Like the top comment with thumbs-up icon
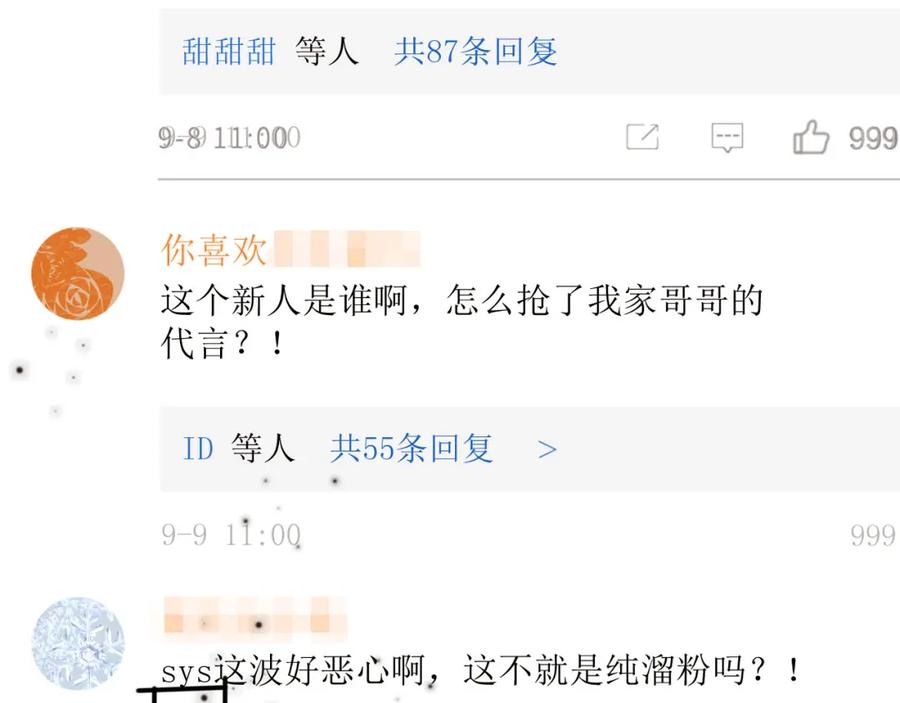Viewport: 900px width, 703px height. 811,137
